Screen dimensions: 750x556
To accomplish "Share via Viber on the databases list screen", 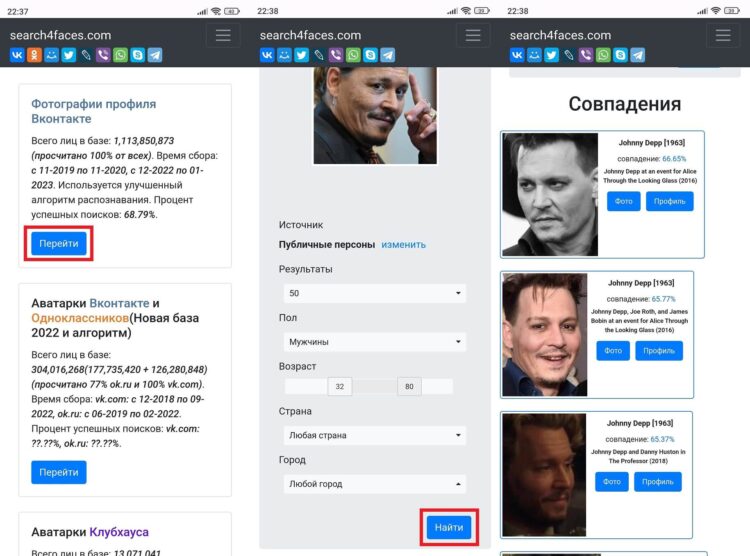I will click(103, 55).
